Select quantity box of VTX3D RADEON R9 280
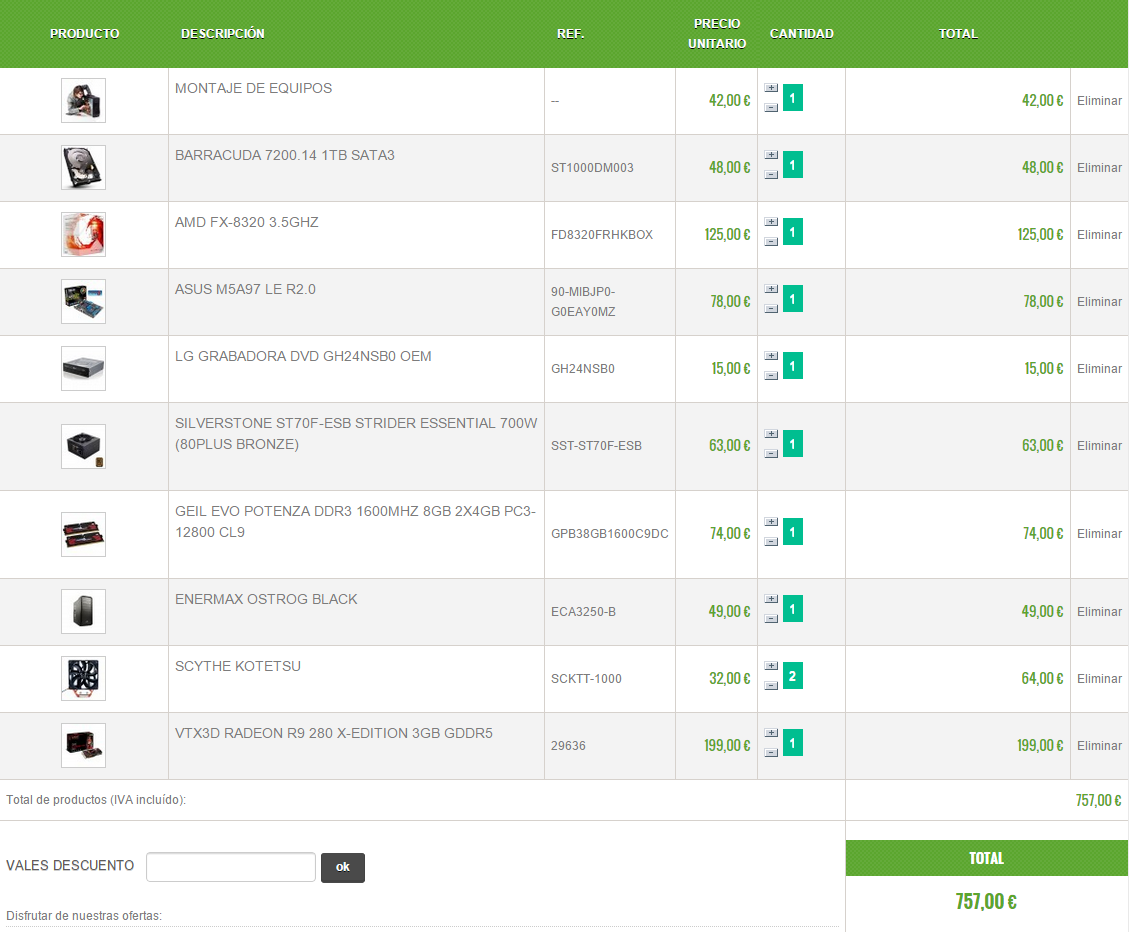The width and height of the screenshot is (1130, 932). [x=793, y=743]
